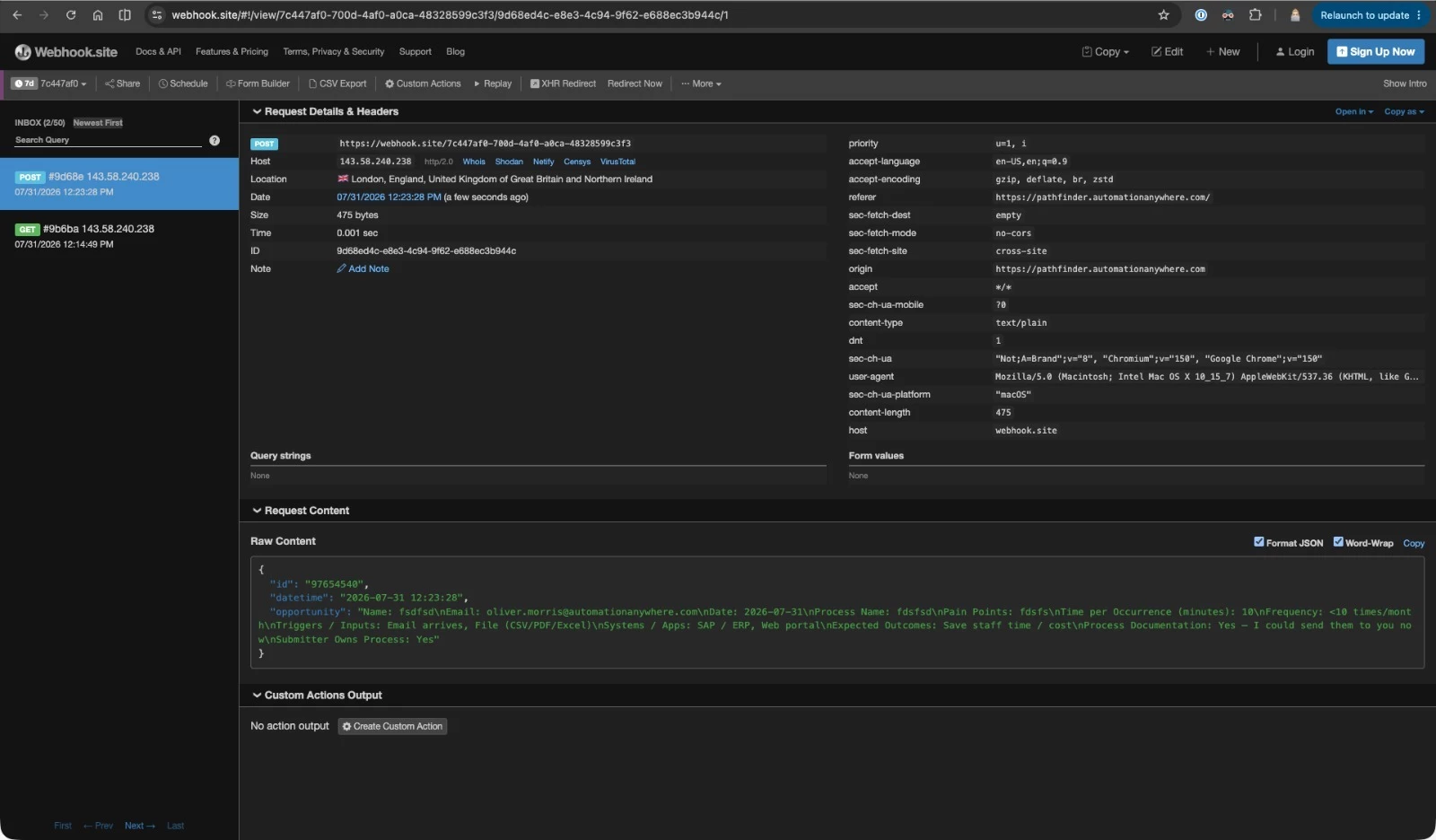The image size is (1436, 840).
Task: Go to Next inbox page
Action: coord(139,827)
